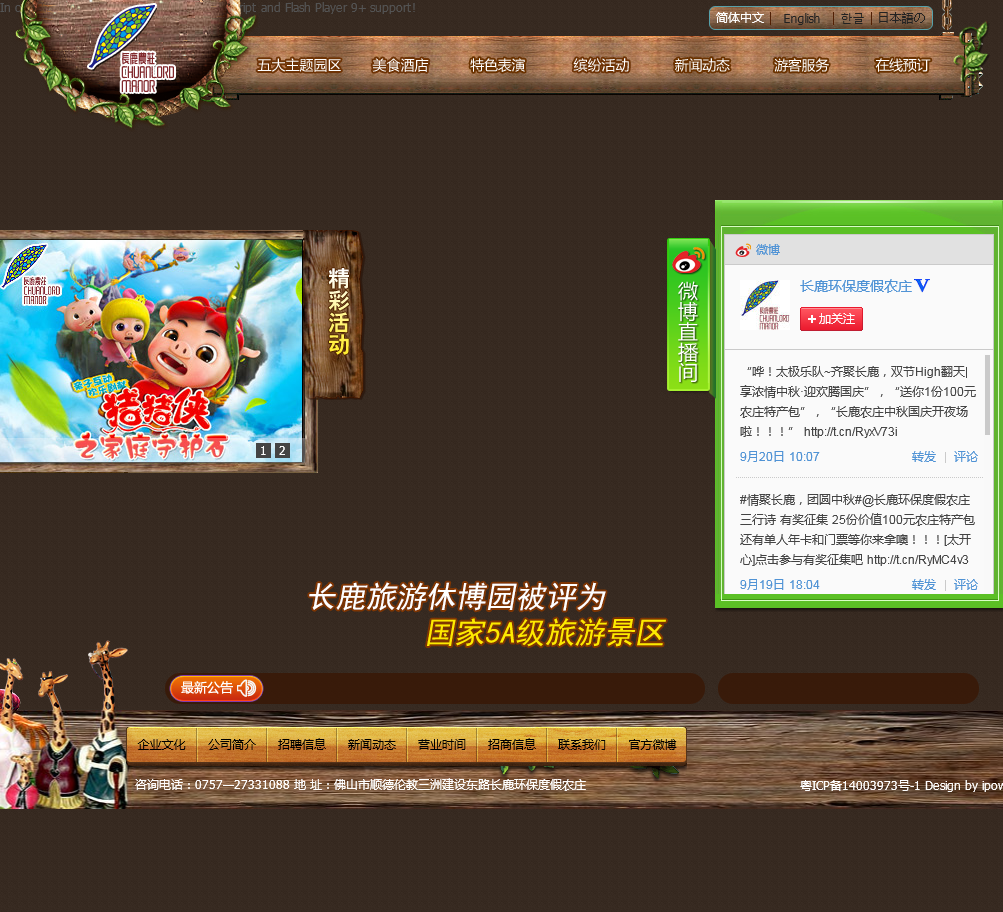Go to 特色表演 in the navigation bar

pos(498,65)
